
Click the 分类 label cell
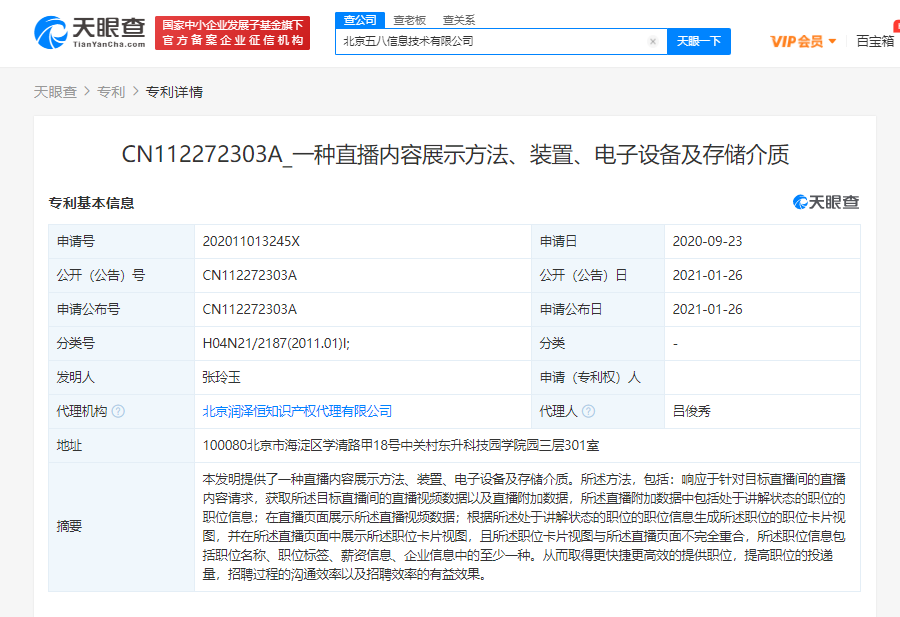click(598, 343)
